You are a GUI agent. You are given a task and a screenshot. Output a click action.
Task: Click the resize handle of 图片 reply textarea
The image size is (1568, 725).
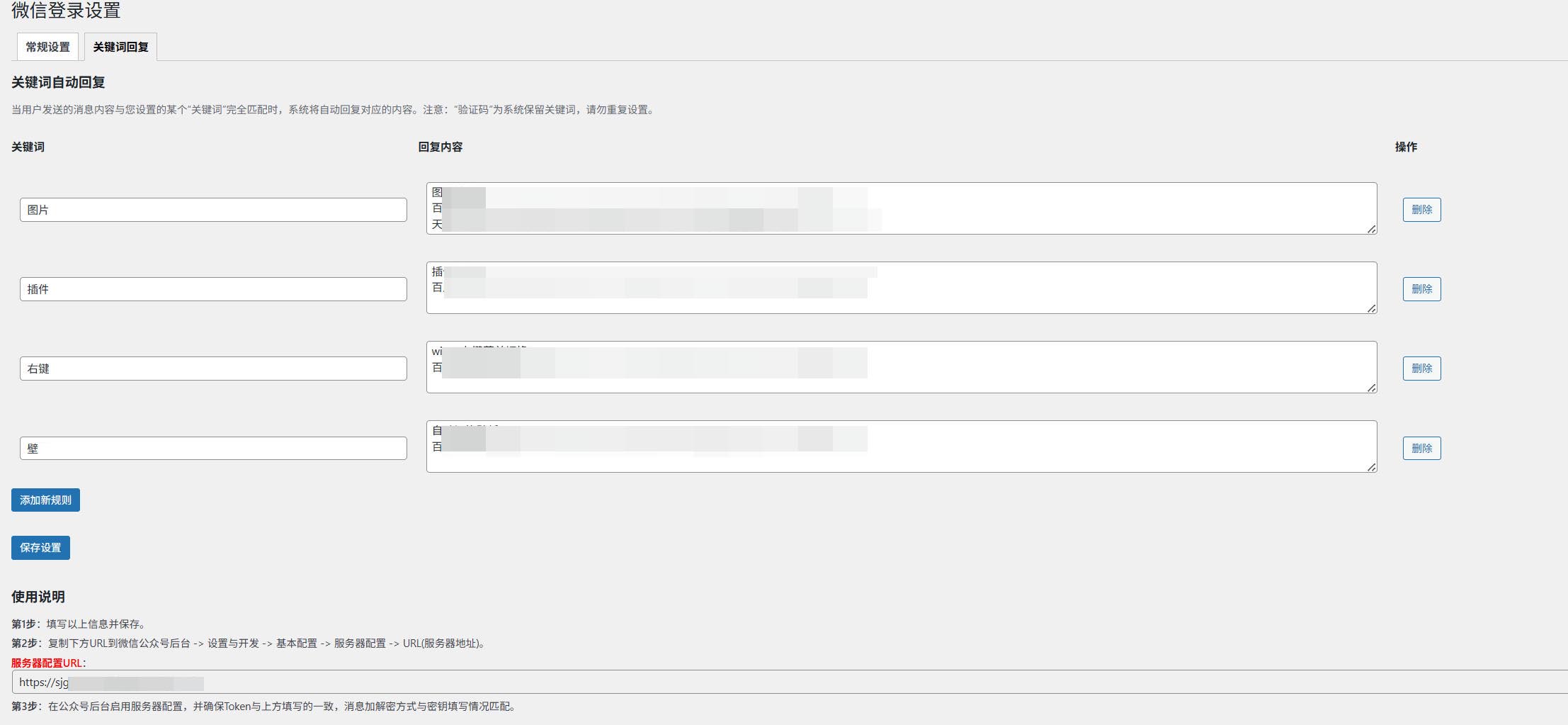[x=1372, y=229]
